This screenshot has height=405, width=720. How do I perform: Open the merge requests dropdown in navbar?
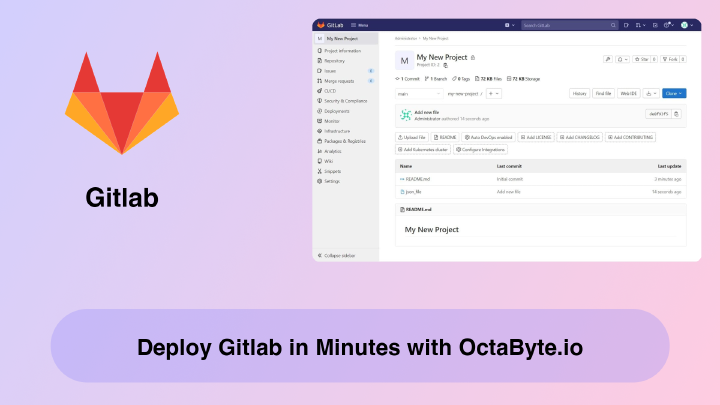pyautogui.click(x=641, y=25)
